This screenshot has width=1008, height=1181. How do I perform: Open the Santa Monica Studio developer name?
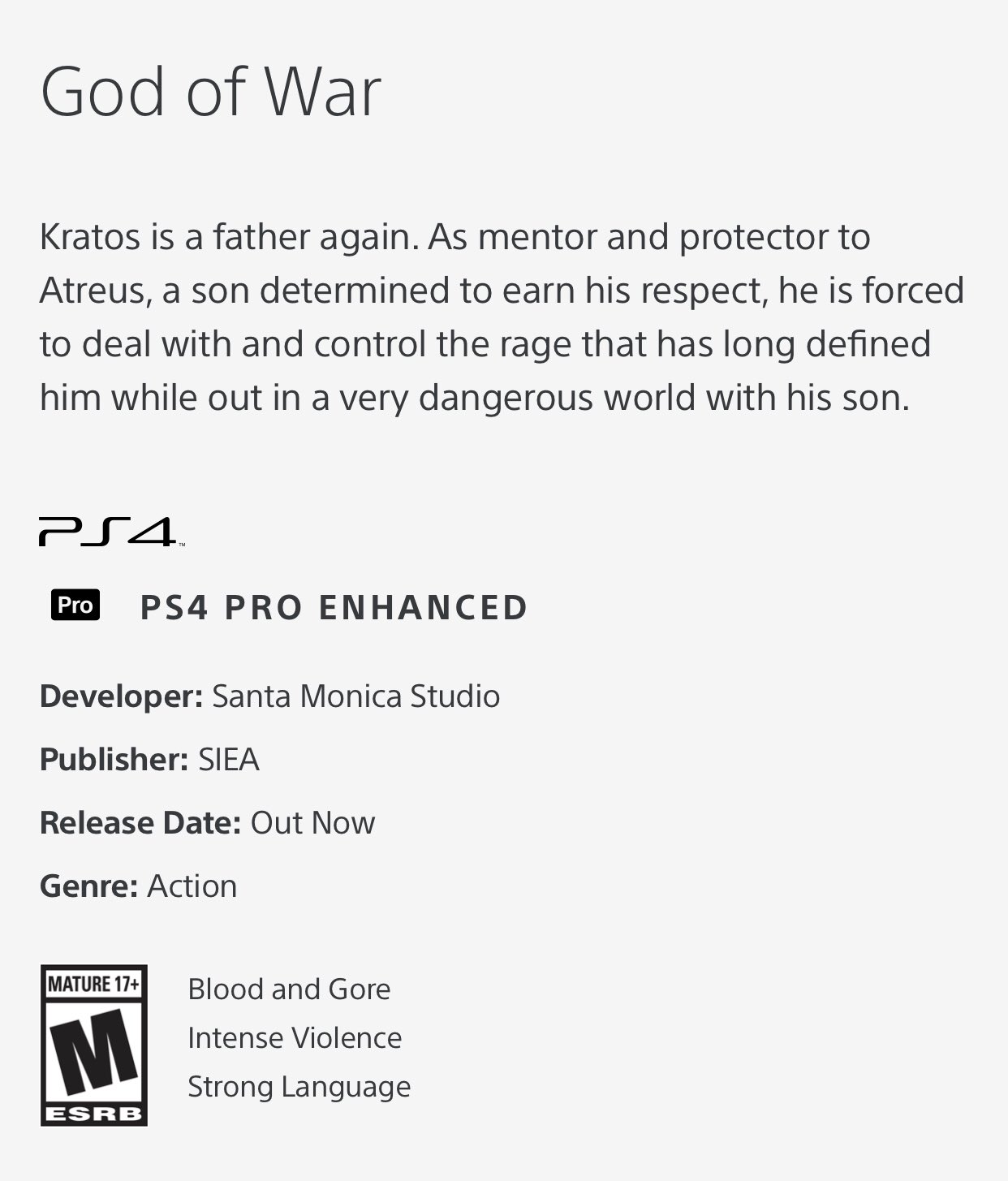pos(355,696)
